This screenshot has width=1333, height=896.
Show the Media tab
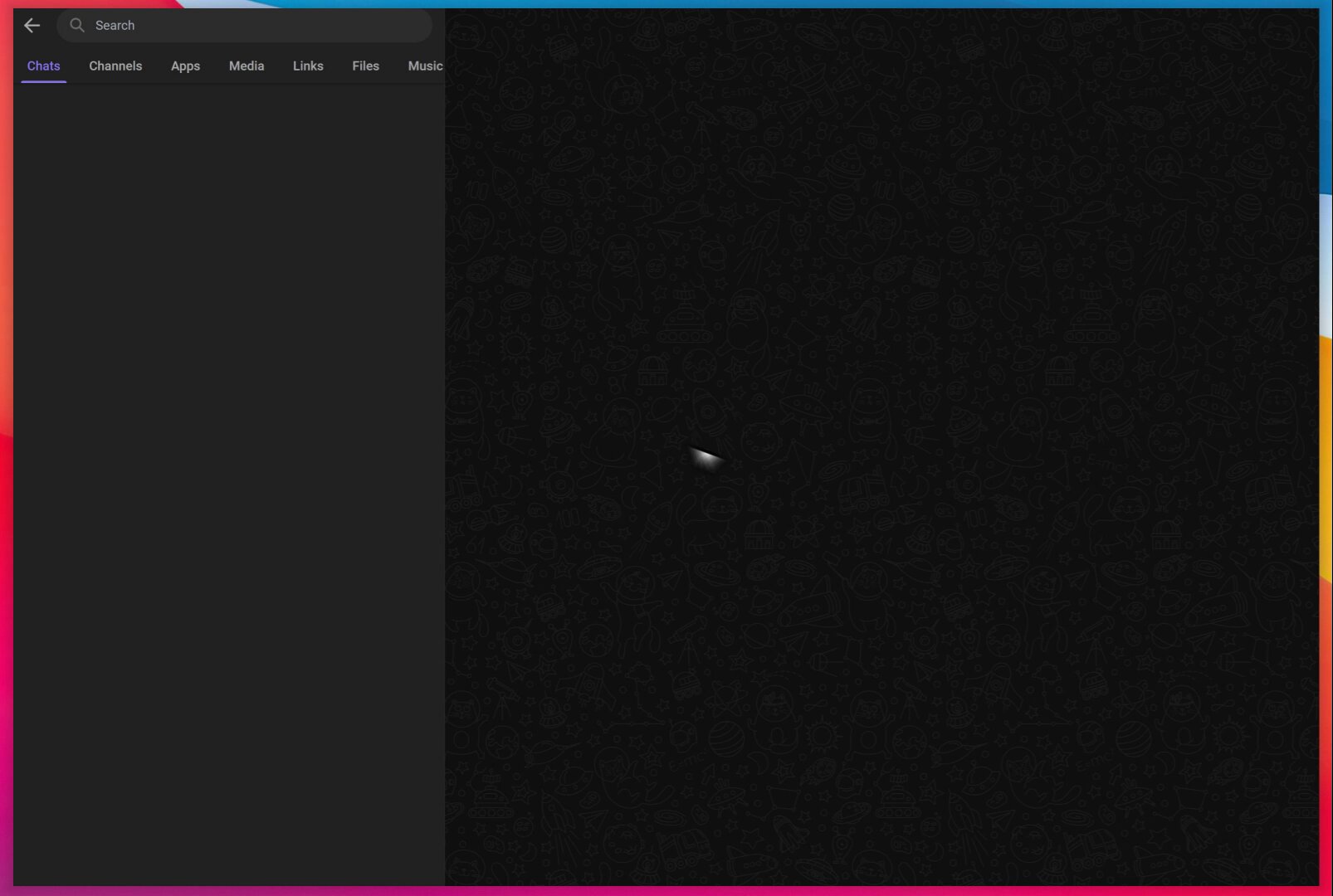pos(247,66)
